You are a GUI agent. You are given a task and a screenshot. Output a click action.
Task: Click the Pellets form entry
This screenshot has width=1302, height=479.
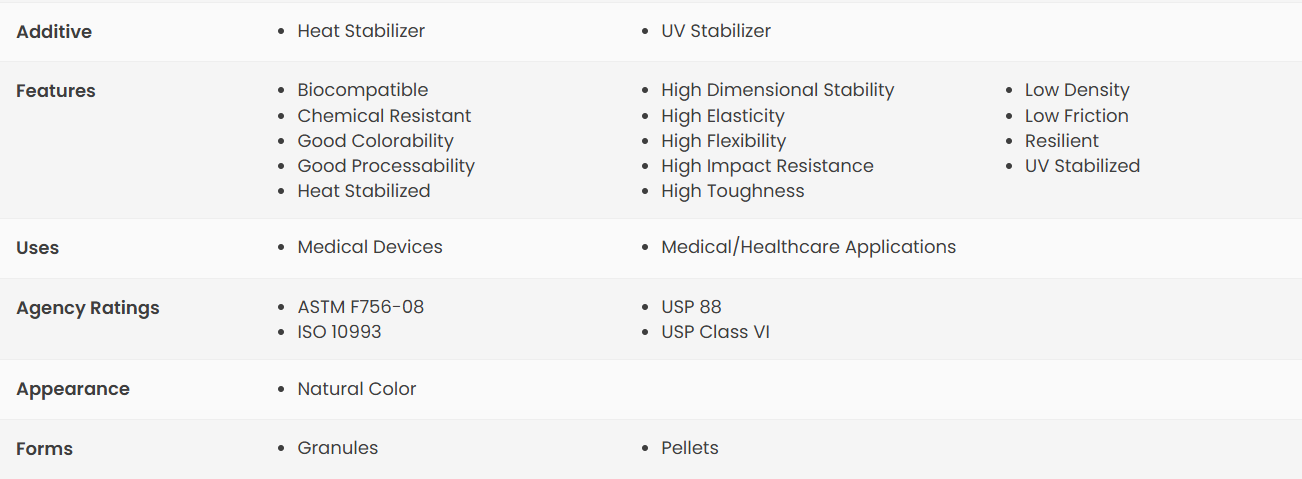coord(690,448)
